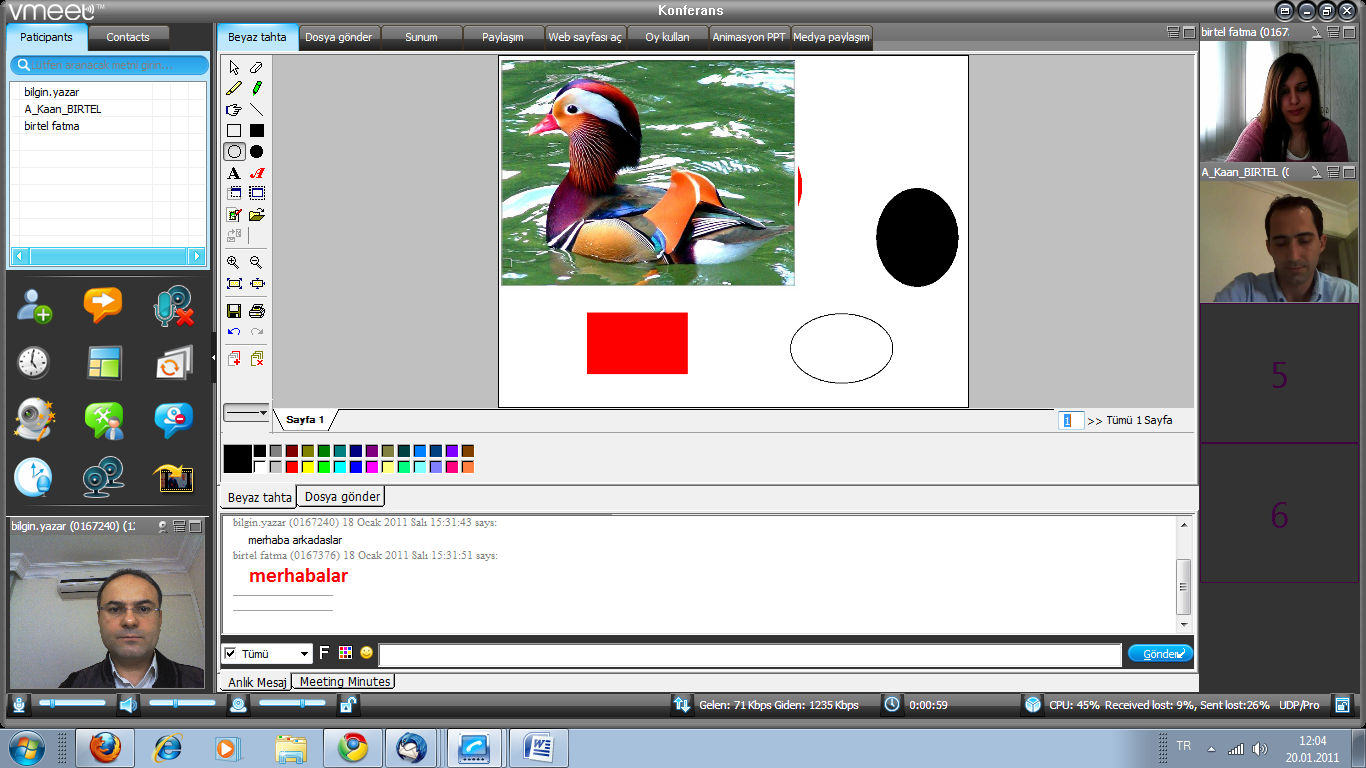1366x768 pixels.
Task: Open the Paylaşım tab
Action: point(503,37)
